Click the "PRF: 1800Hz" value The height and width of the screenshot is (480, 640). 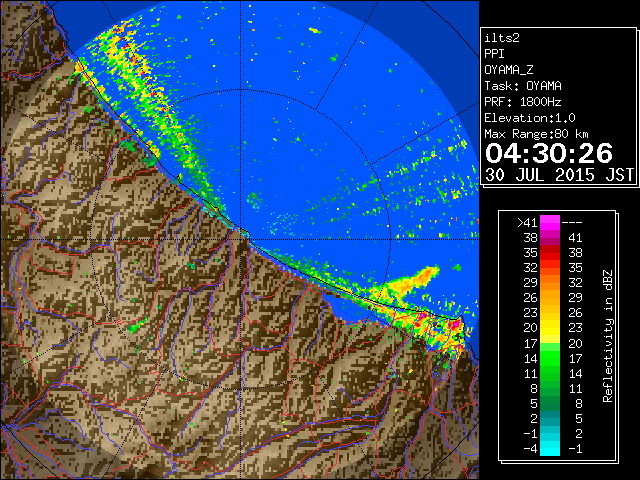pyautogui.click(x=523, y=102)
